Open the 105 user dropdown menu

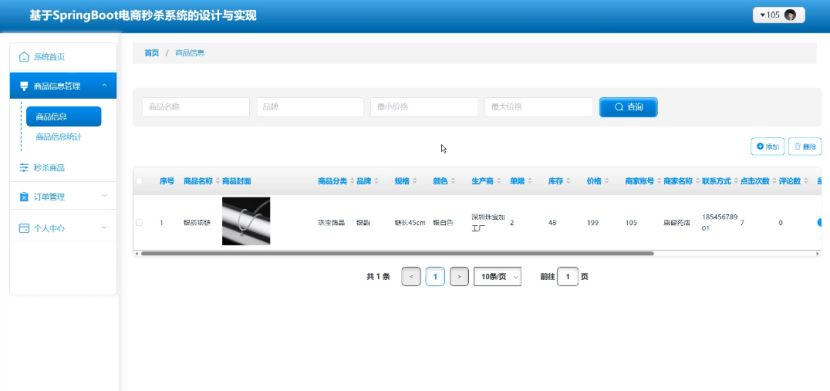click(779, 15)
